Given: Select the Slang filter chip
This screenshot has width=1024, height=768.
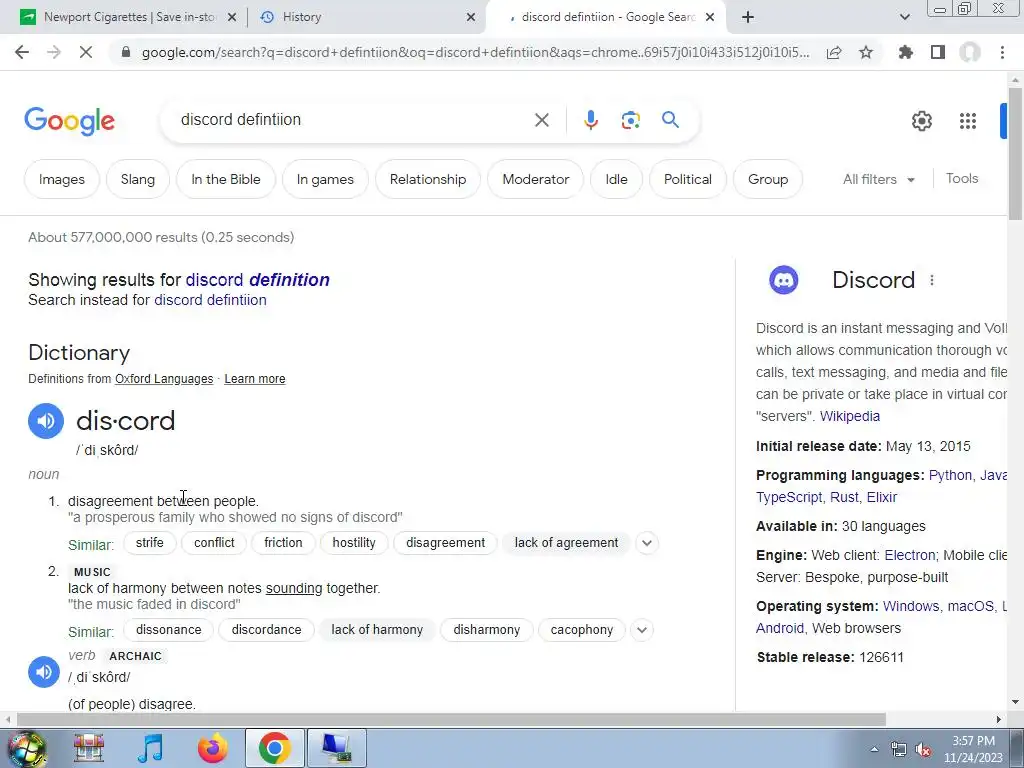Looking at the screenshot, I should click(x=138, y=180).
